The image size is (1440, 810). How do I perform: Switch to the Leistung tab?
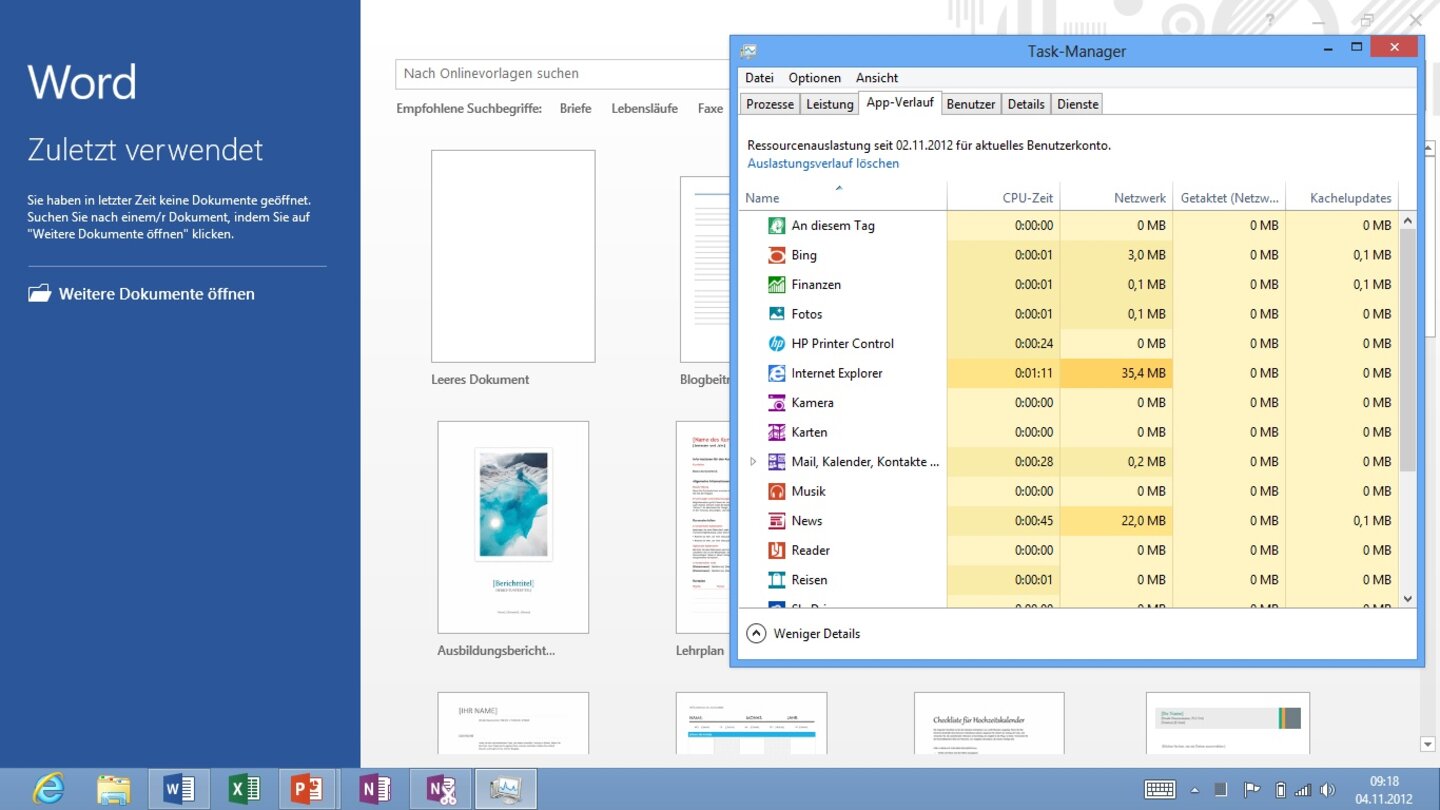[830, 104]
